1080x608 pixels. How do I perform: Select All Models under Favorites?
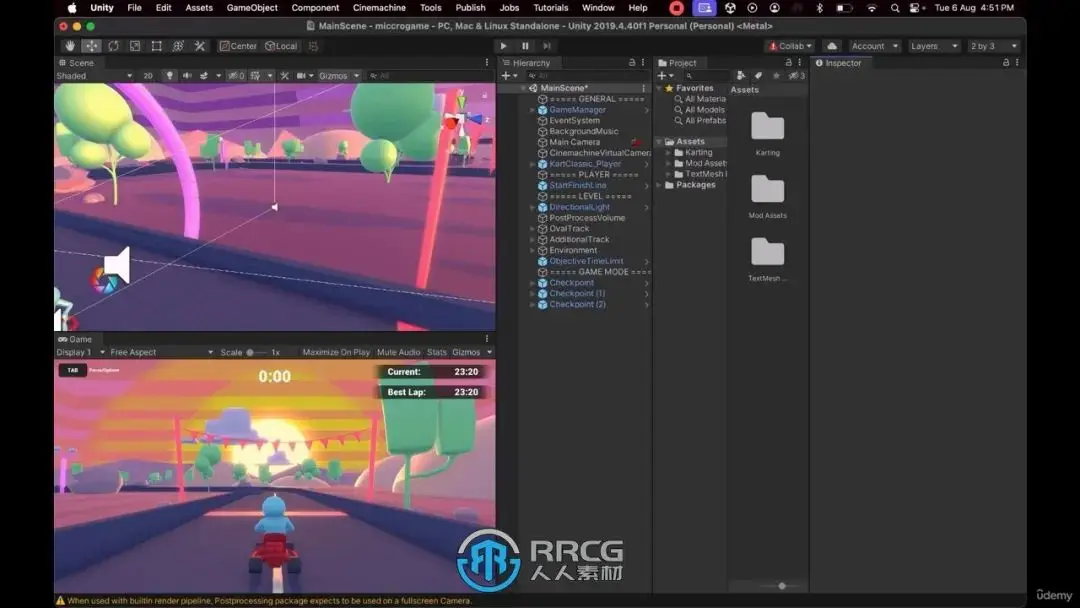tap(705, 109)
